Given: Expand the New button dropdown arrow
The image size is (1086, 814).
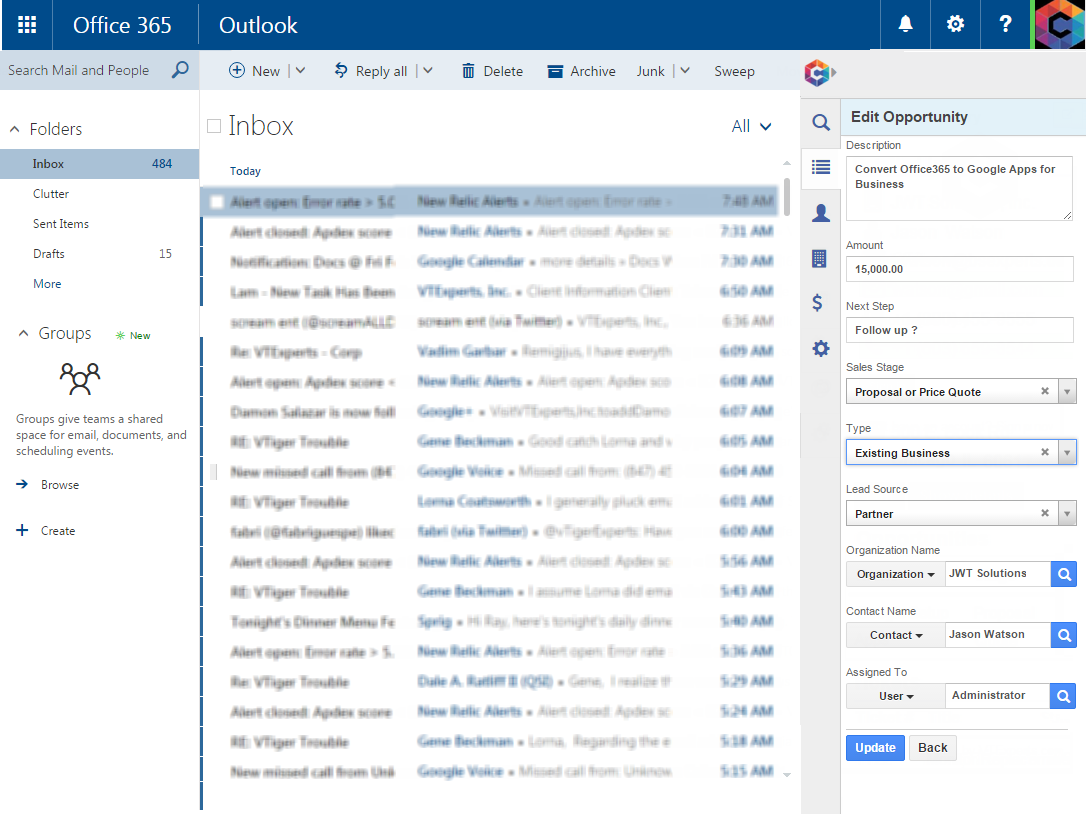Looking at the screenshot, I should click(301, 70).
